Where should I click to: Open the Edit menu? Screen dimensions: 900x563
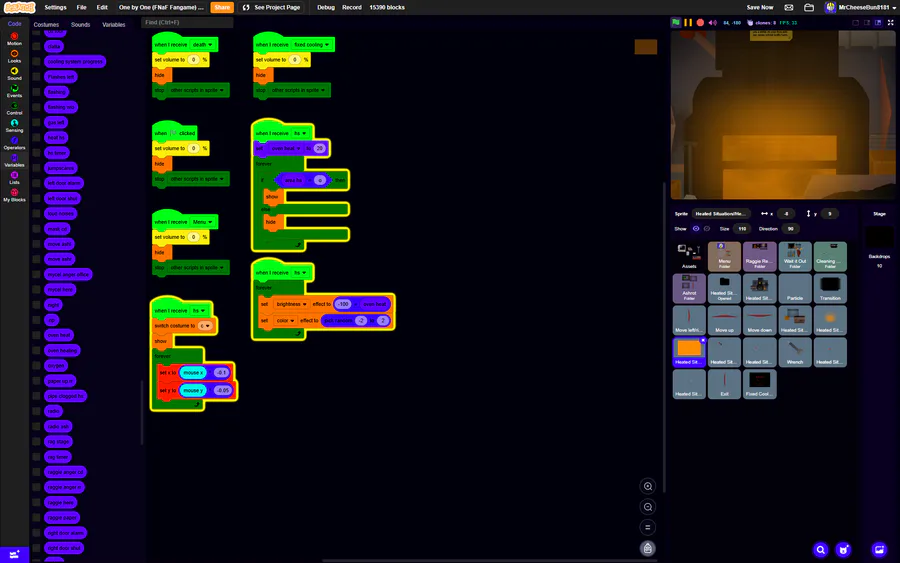pos(102,7)
